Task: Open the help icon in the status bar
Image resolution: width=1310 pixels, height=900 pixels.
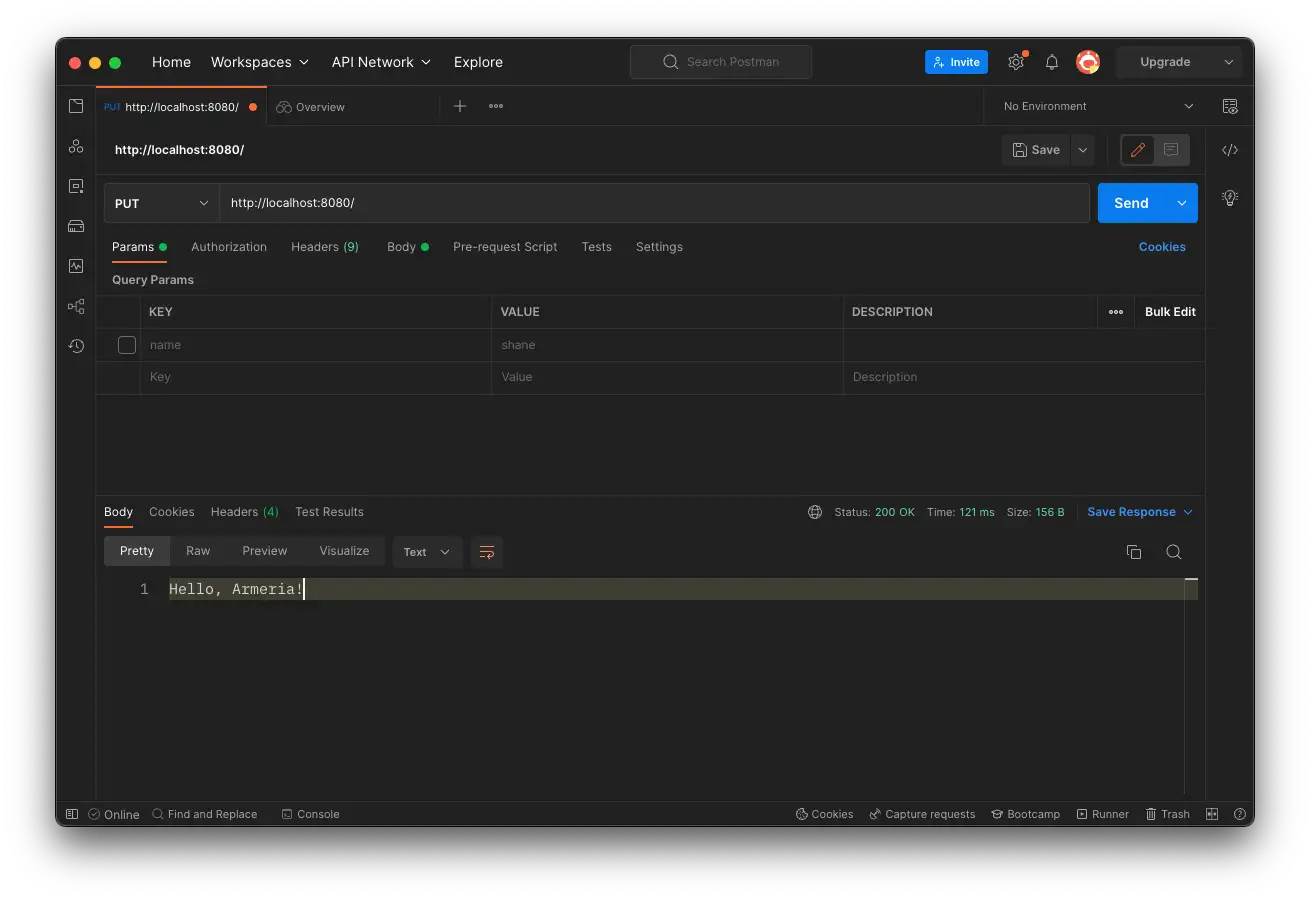Action: (x=1240, y=814)
